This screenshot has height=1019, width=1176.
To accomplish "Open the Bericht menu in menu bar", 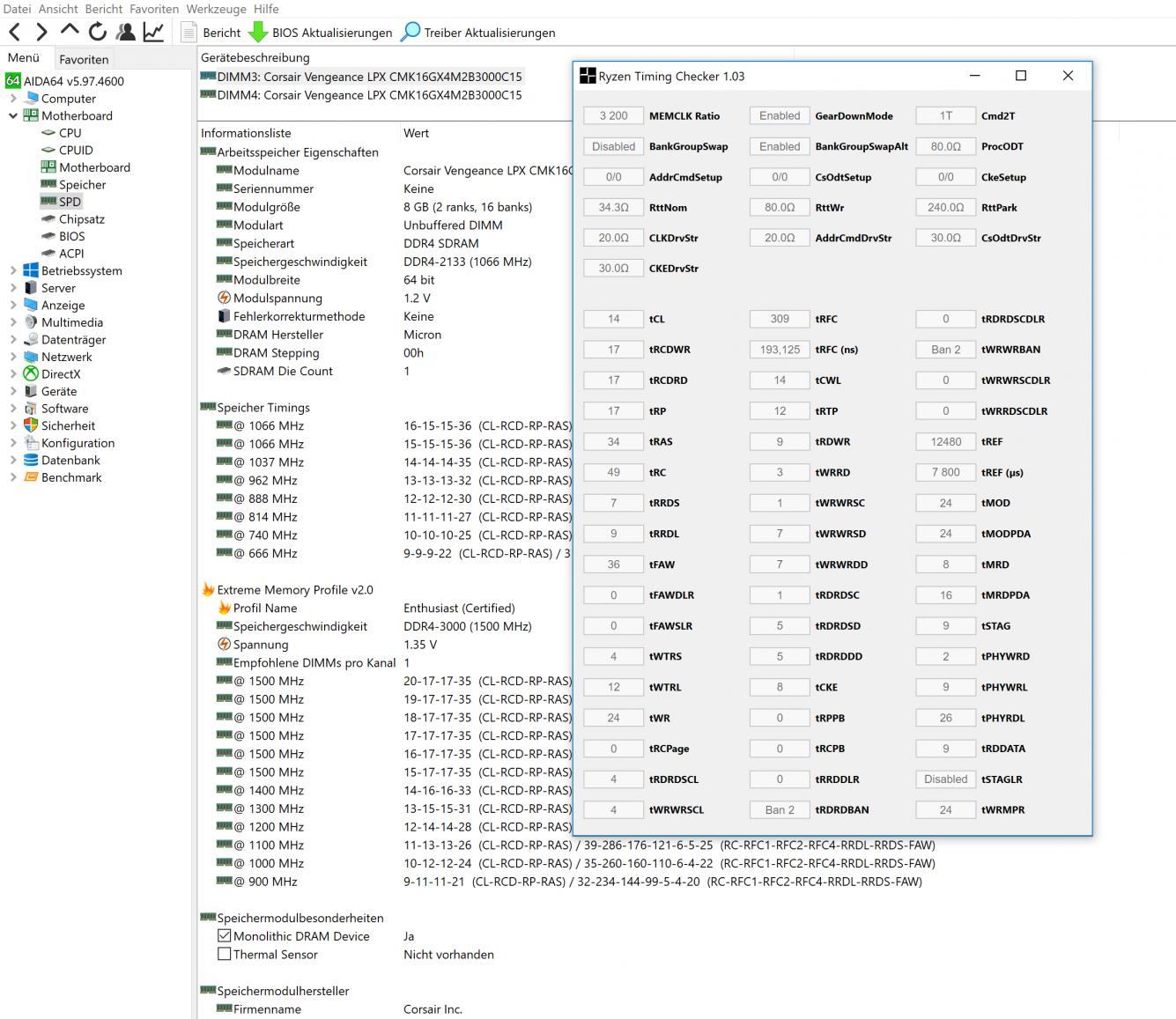I will (x=104, y=9).
